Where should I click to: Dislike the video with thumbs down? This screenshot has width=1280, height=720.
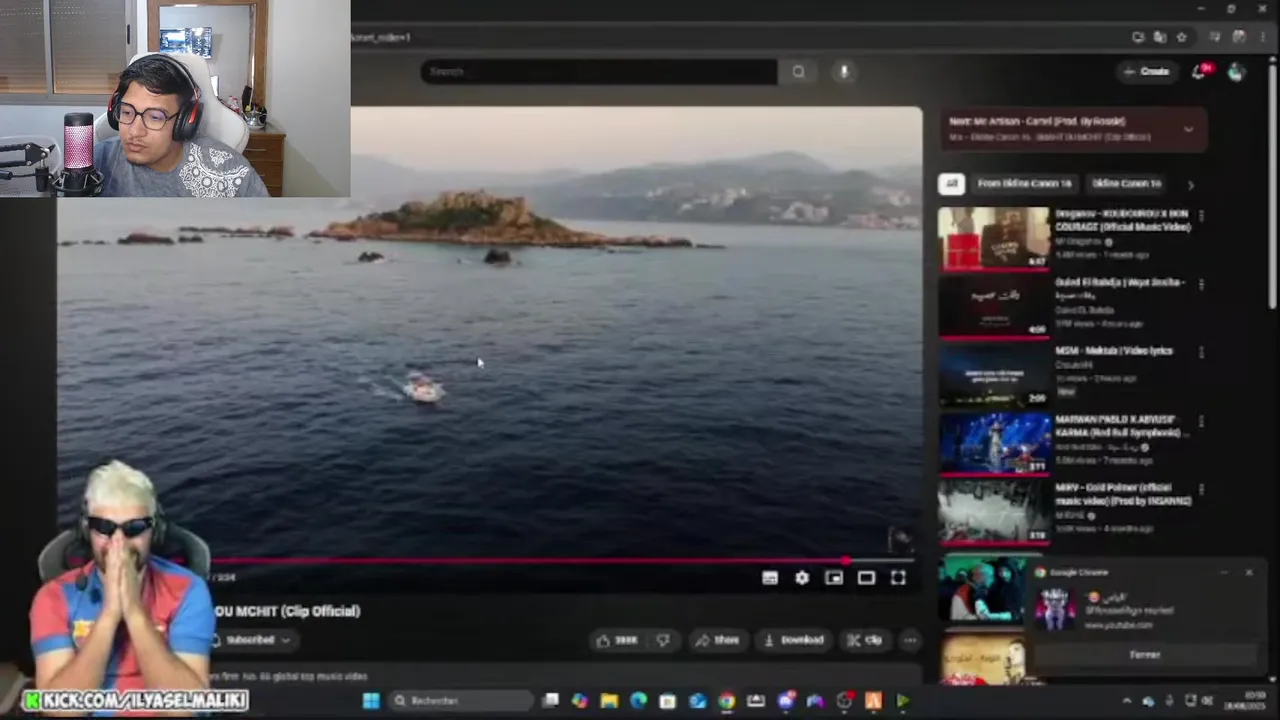click(x=663, y=640)
